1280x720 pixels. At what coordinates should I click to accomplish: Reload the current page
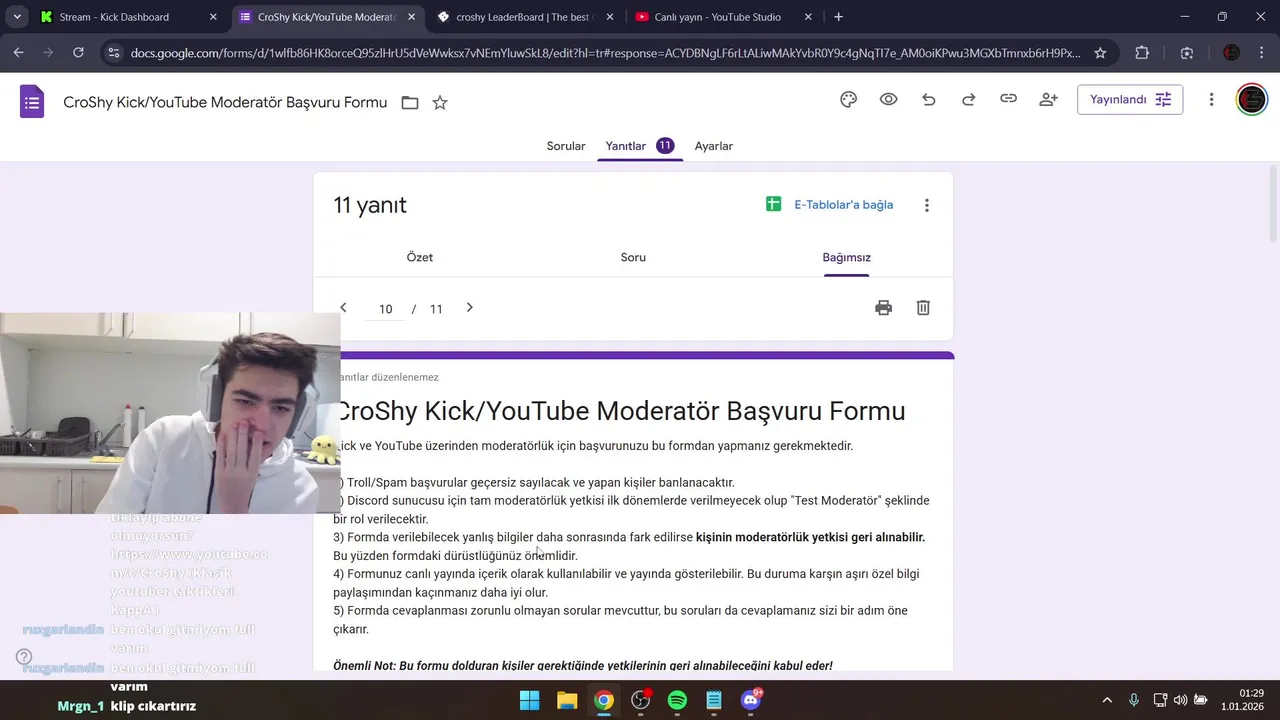coord(78,53)
